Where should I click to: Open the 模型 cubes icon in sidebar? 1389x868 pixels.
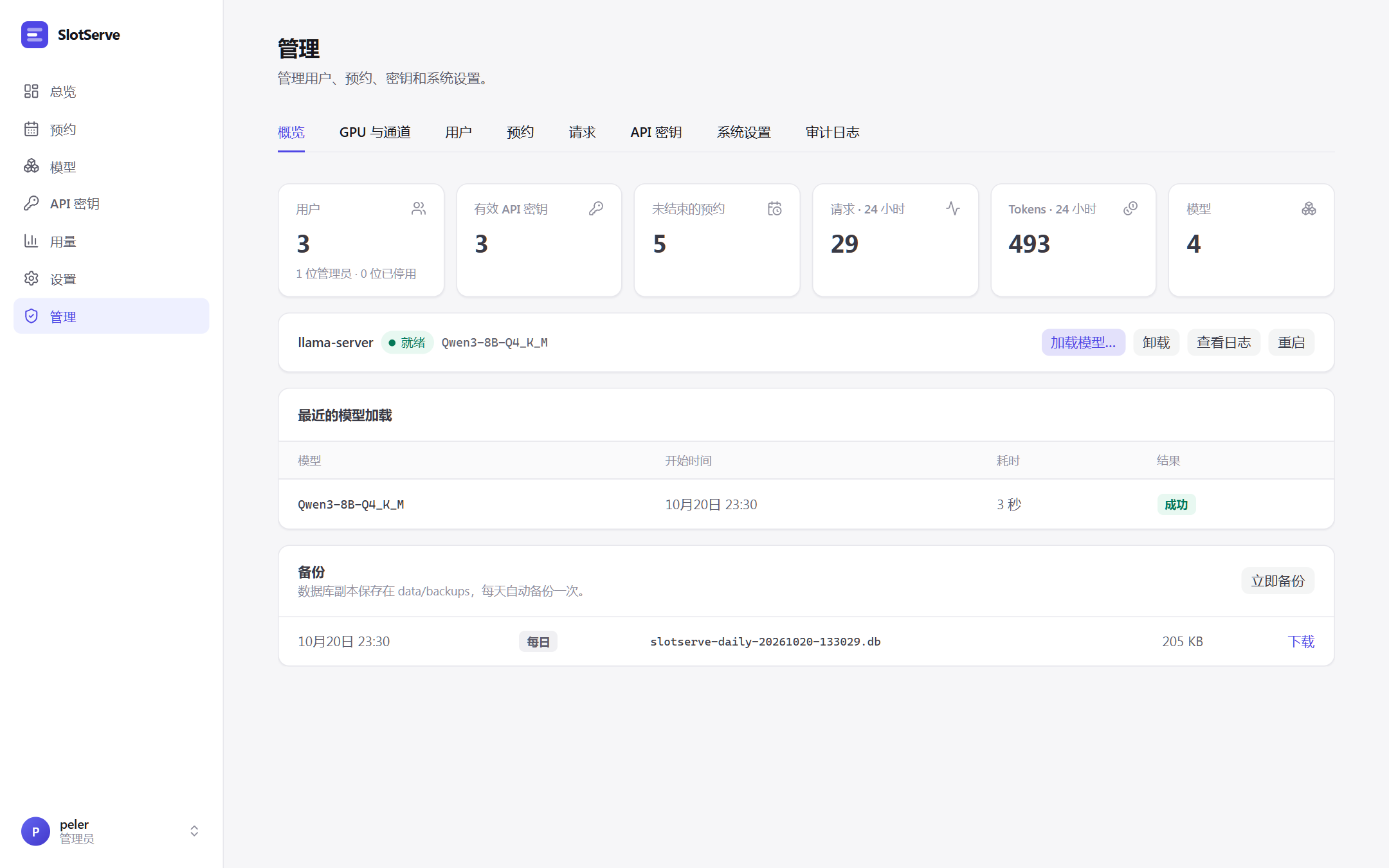(32, 167)
